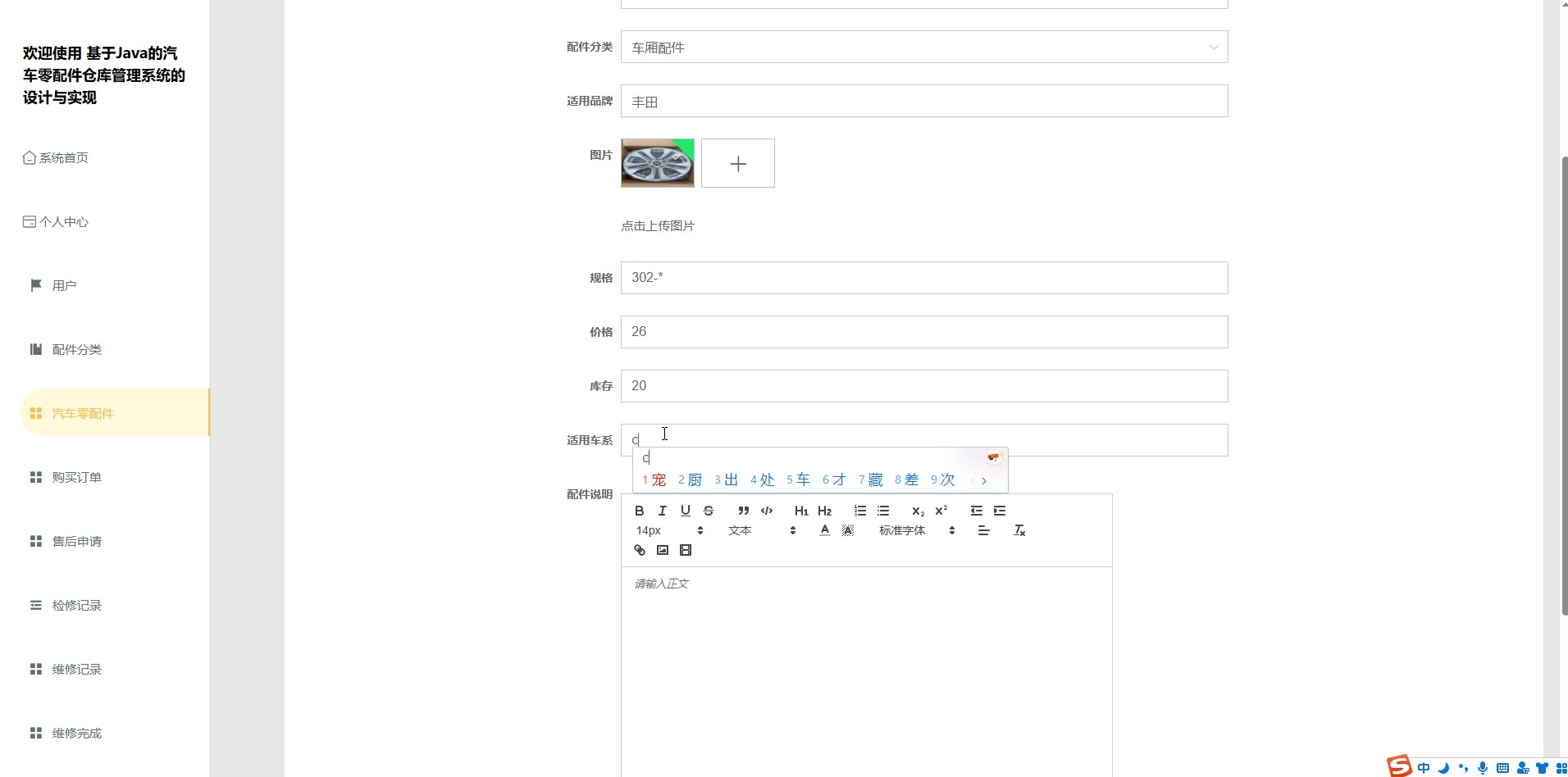1568x777 pixels.
Task: Toggle italic formatting in the editor
Action: (x=663, y=511)
